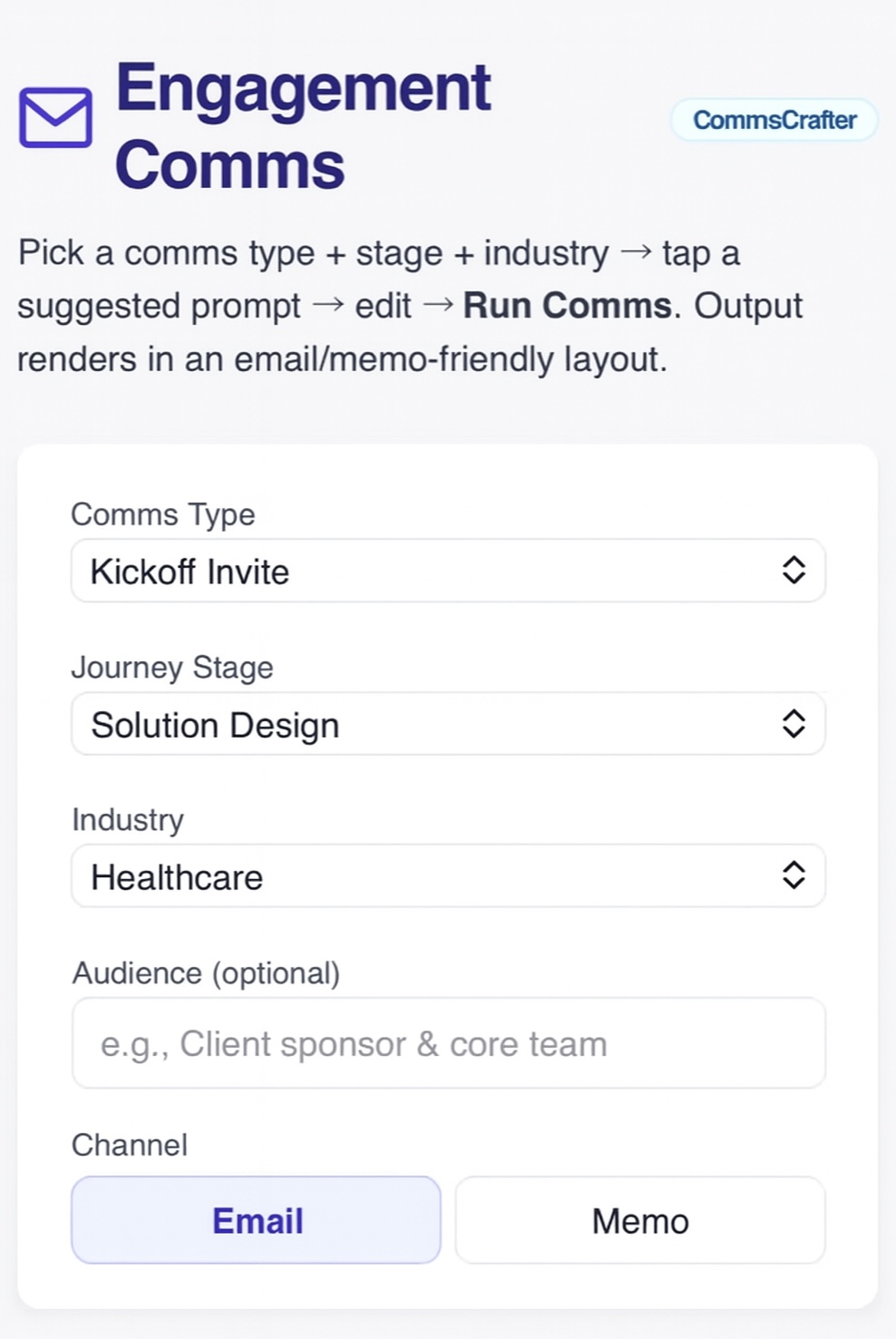
Task: Click the Comms Type chevron arrows
Action: (x=794, y=570)
